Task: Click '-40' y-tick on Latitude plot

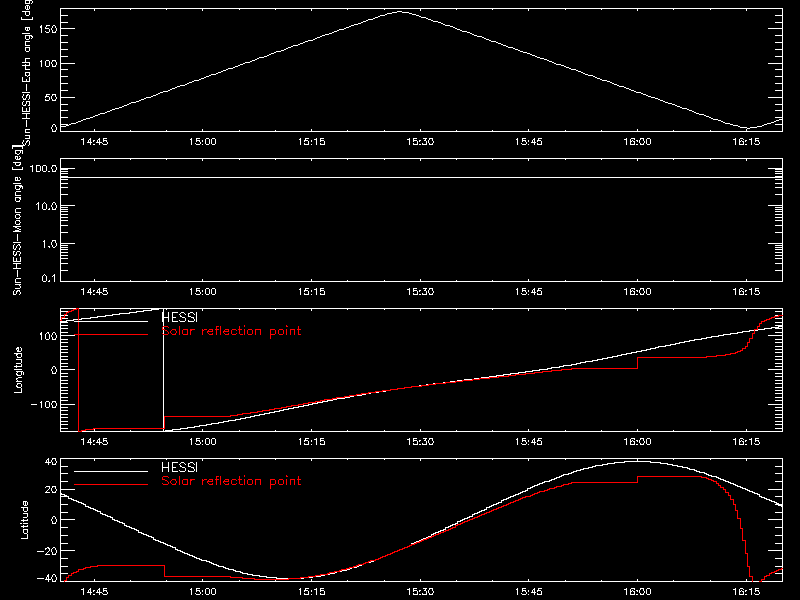Action: (x=47, y=579)
